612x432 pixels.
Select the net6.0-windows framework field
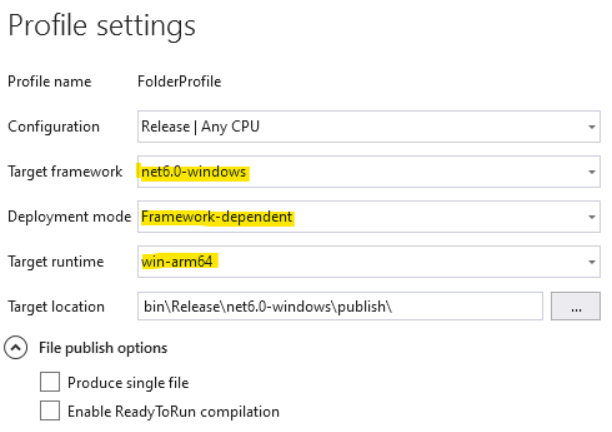(194, 172)
